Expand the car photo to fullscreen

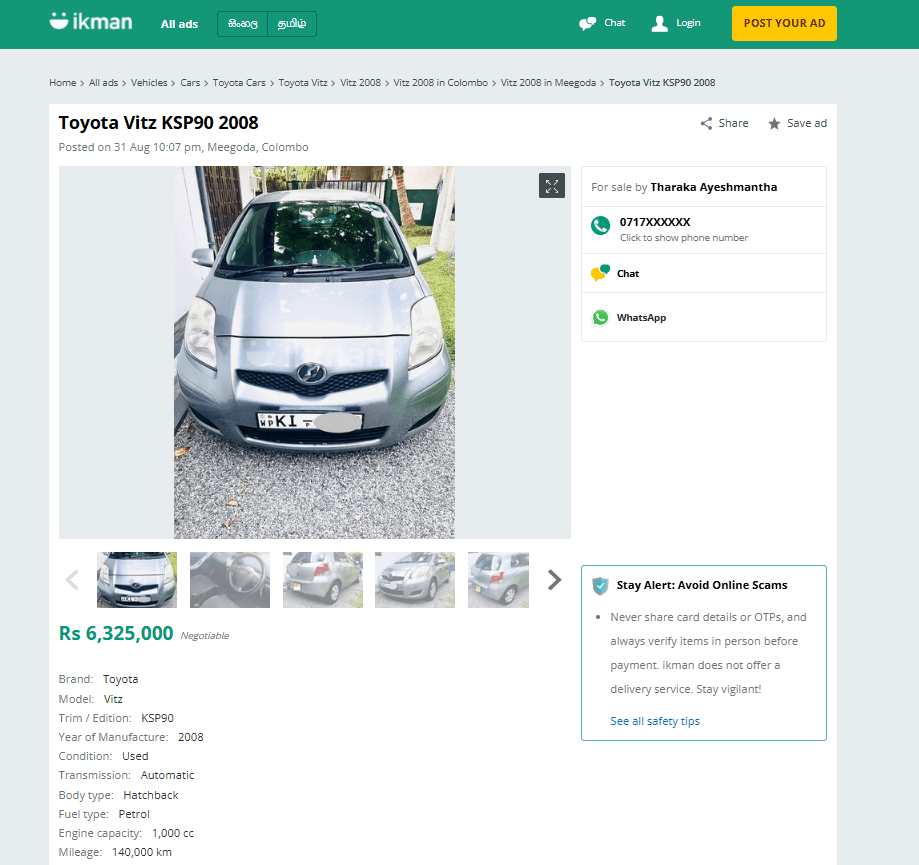[551, 185]
